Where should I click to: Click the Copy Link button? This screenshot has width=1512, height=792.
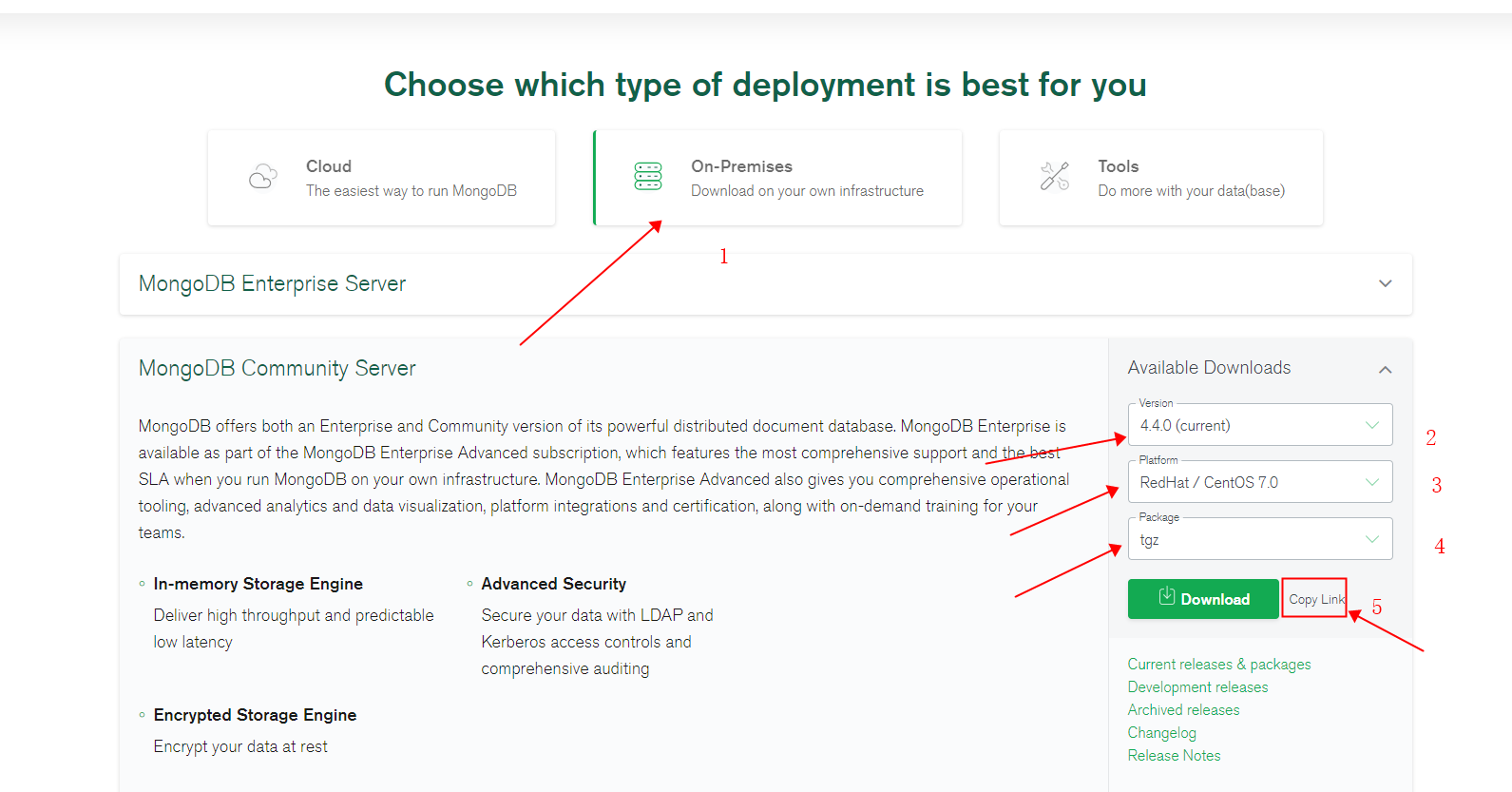tap(1315, 599)
